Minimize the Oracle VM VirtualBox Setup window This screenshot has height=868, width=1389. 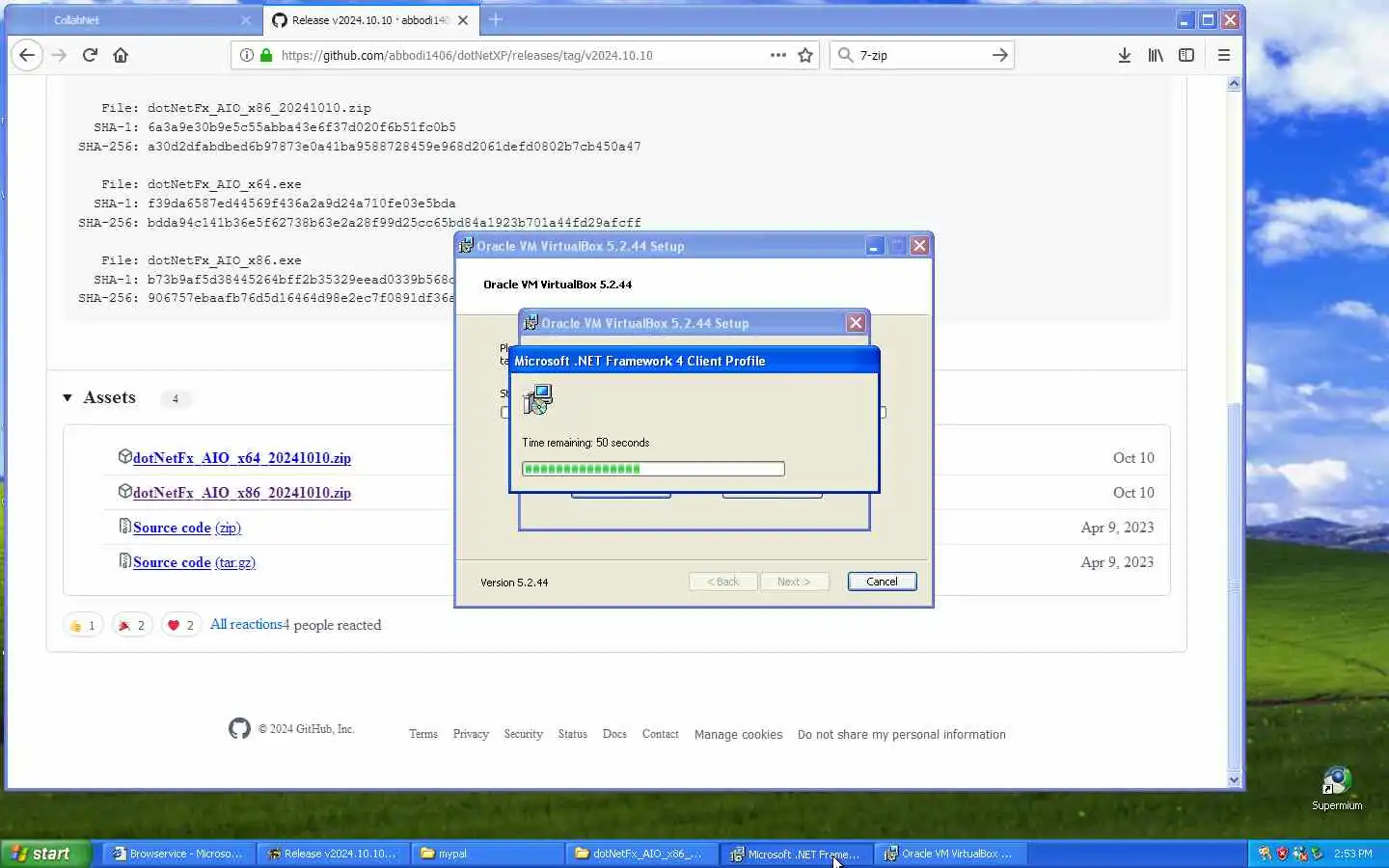[x=874, y=246]
